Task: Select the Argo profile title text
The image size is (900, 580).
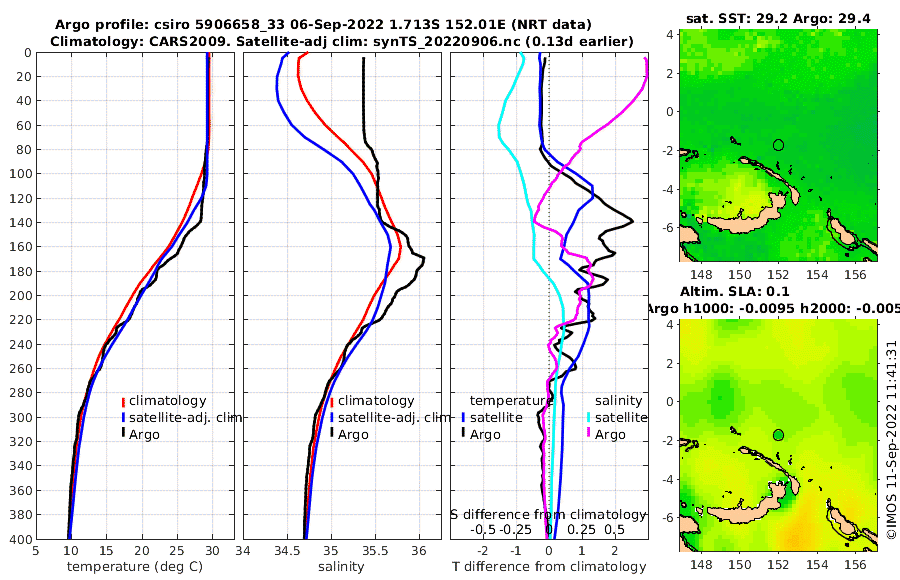Action: coord(323,25)
